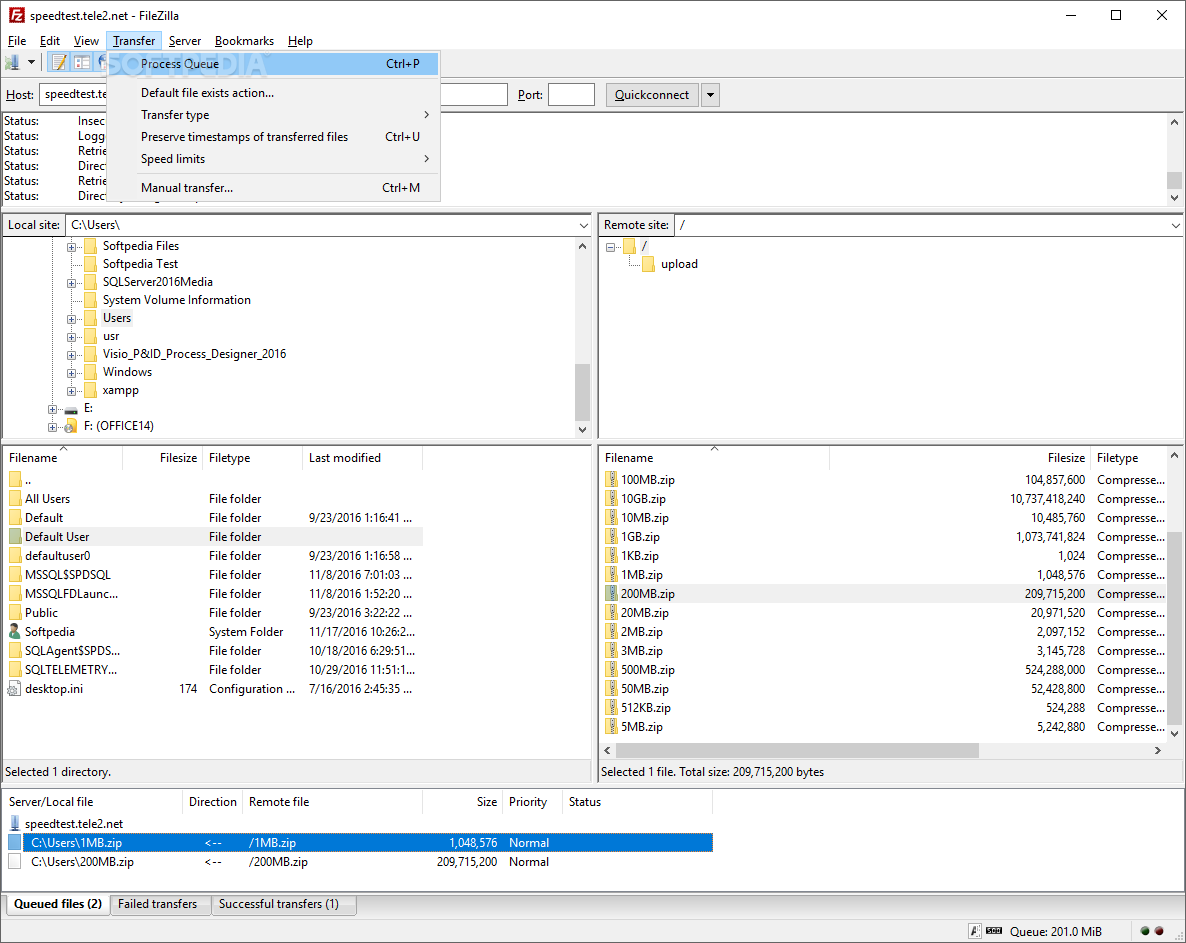Sort queue by Priority column header
Viewport: 1186px width, 943px height.
532,802
